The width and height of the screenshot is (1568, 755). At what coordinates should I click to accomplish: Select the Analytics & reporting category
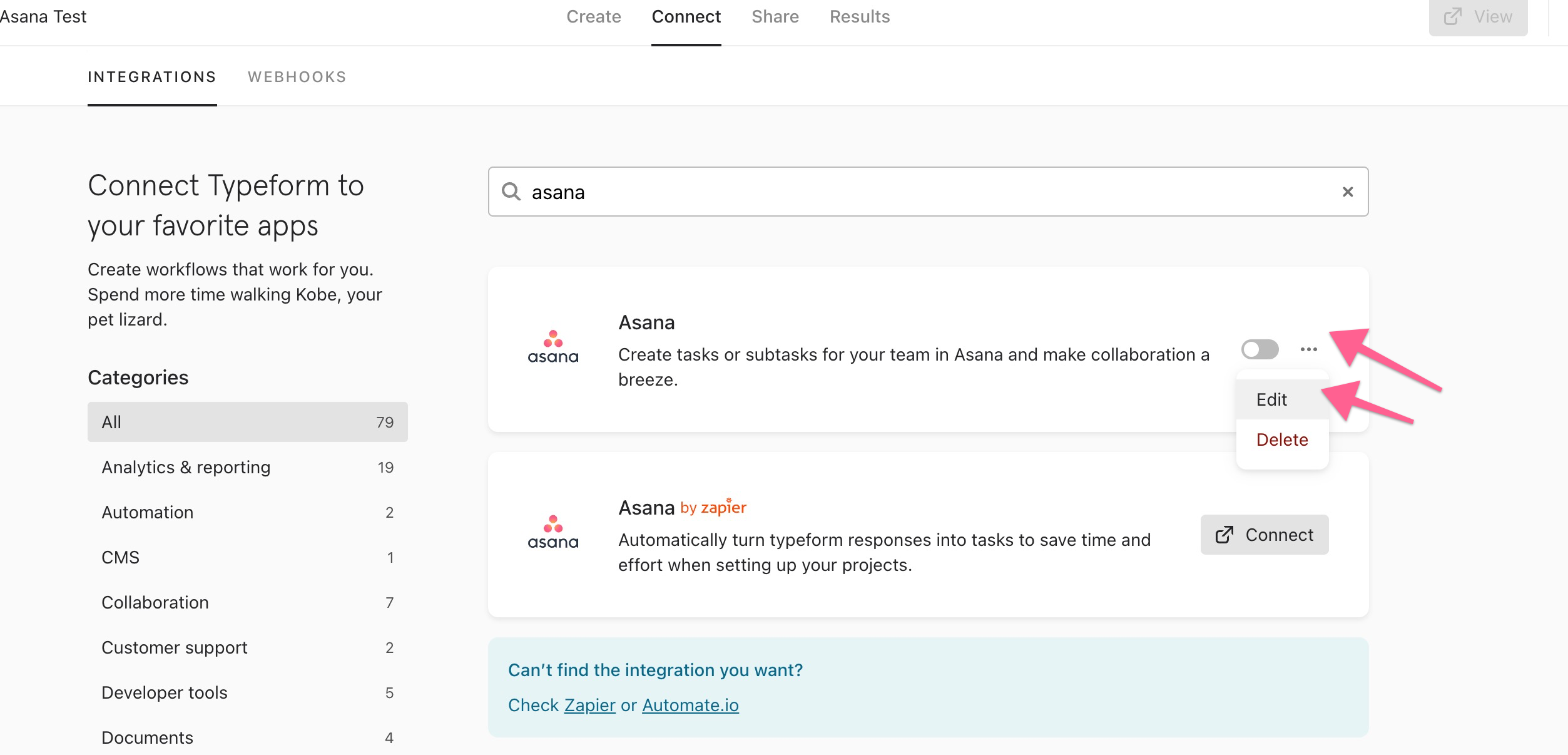[247, 467]
